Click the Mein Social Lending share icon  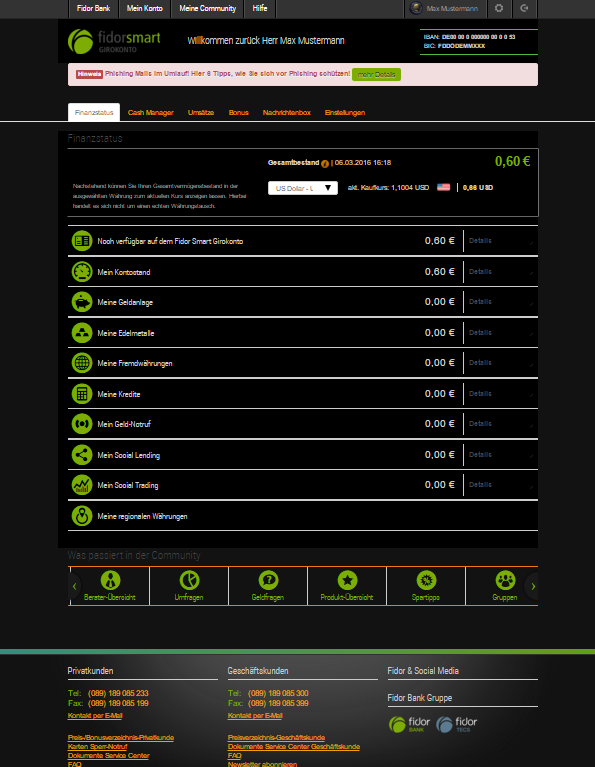pos(82,455)
